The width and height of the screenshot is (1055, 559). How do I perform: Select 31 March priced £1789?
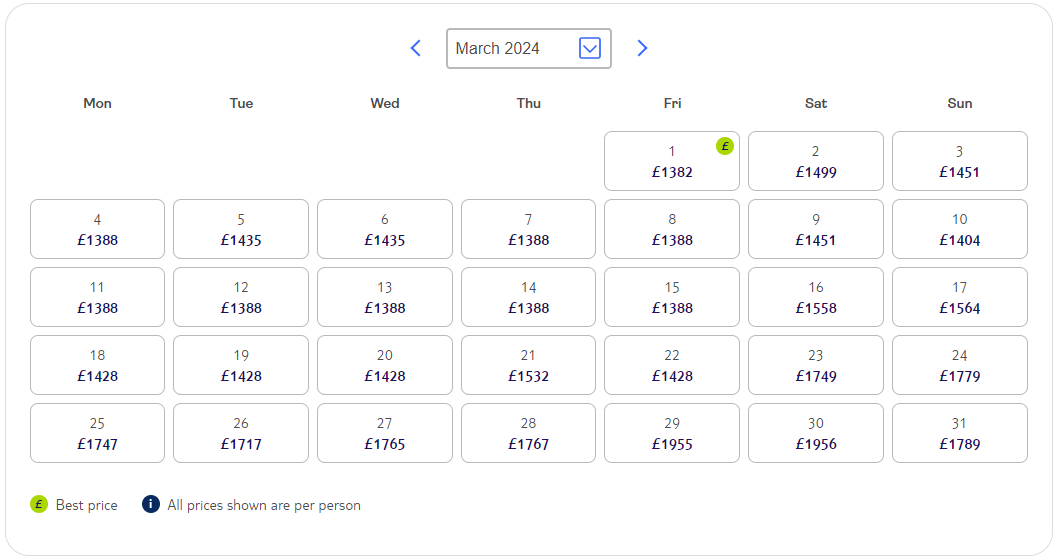(x=959, y=433)
